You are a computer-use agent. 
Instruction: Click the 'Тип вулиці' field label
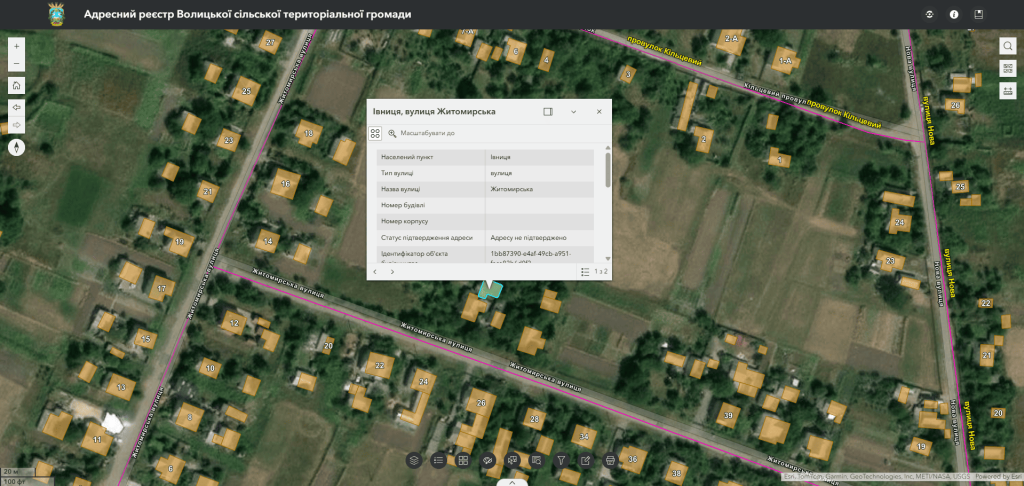click(x=397, y=173)
